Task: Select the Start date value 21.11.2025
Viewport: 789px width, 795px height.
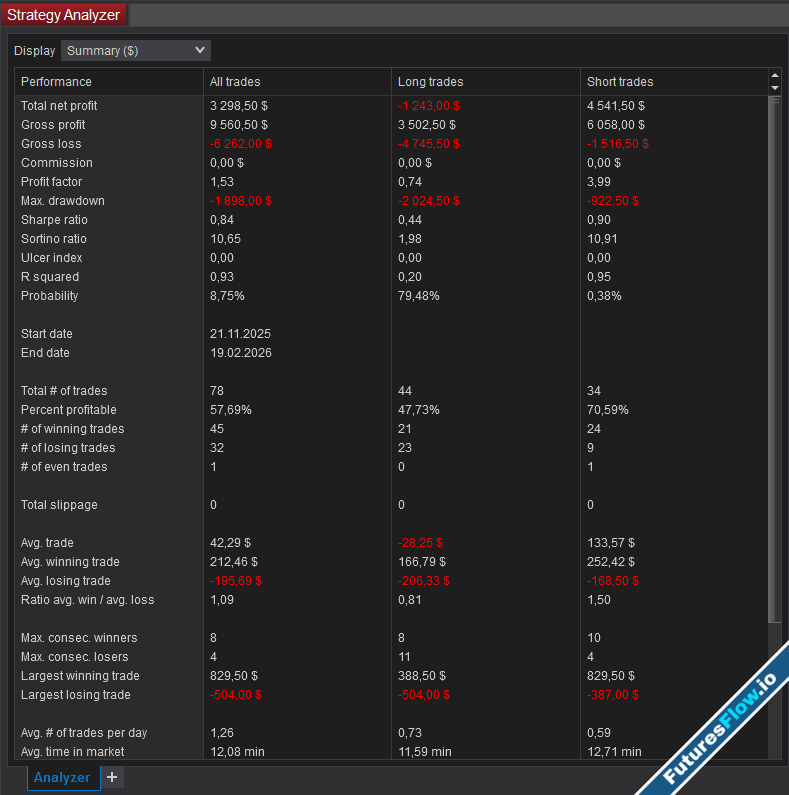Action: click(240, 334)
